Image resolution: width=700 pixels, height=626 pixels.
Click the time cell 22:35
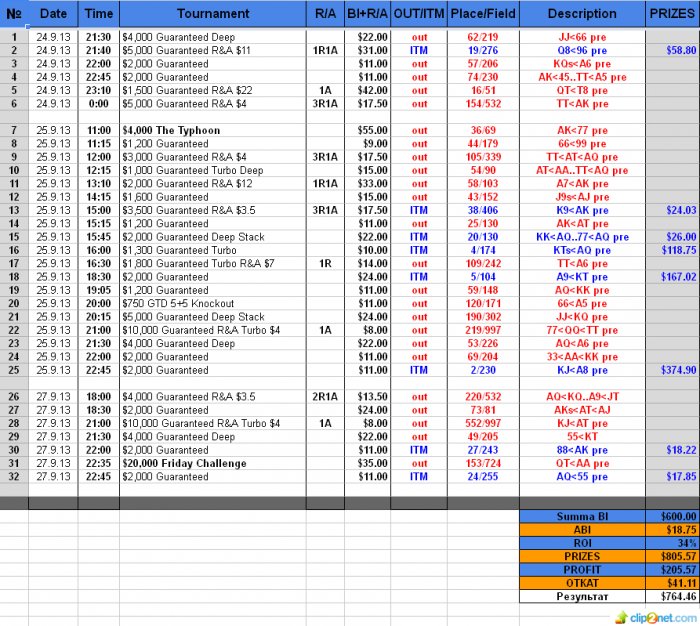[99, 463]
